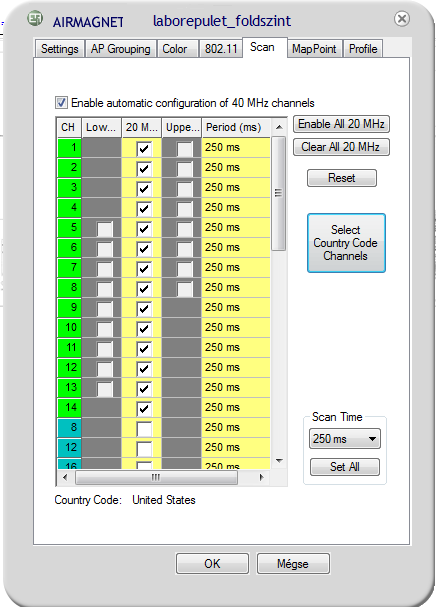This screenshot has height=611, width=436.
Task: Check Upper checkbox for channel 1
Action: pyautogui.click(x=184, y=148)
